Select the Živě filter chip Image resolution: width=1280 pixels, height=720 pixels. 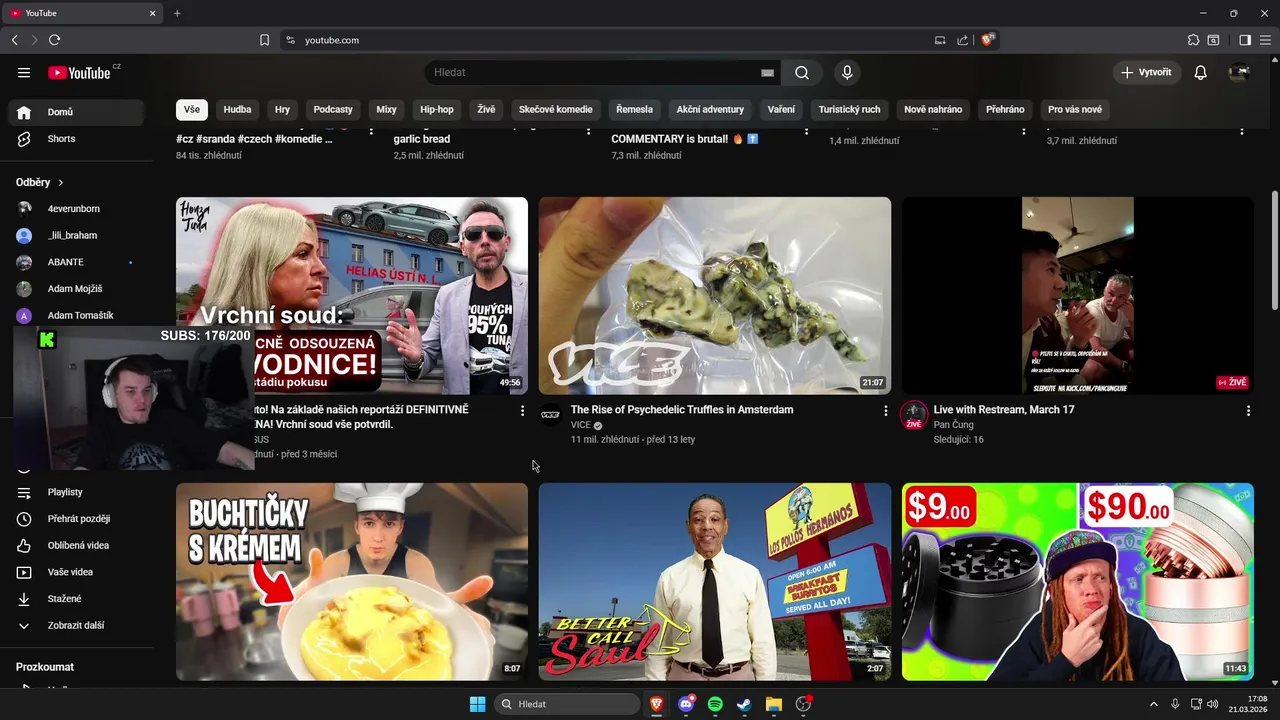click(x=486, y=110)
